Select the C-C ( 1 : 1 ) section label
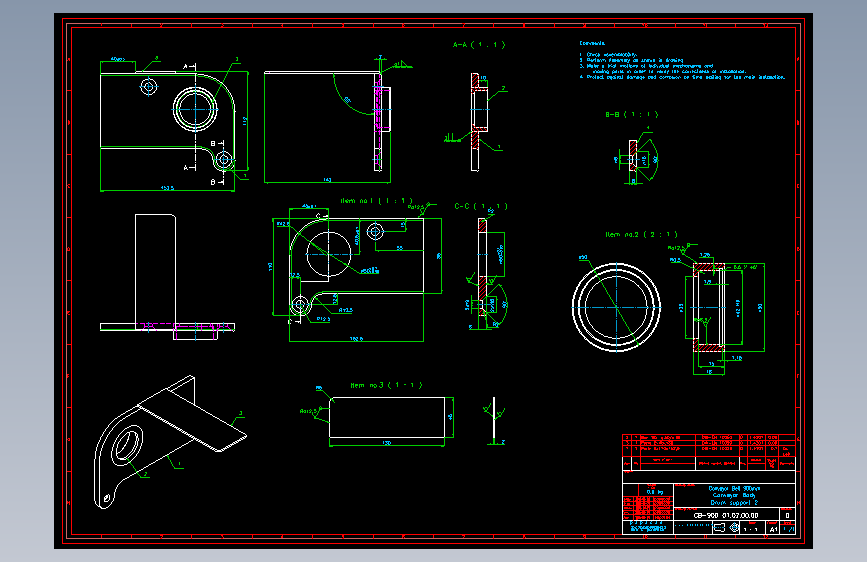Viewport: 867px width, 562px height. click(481, 206)
